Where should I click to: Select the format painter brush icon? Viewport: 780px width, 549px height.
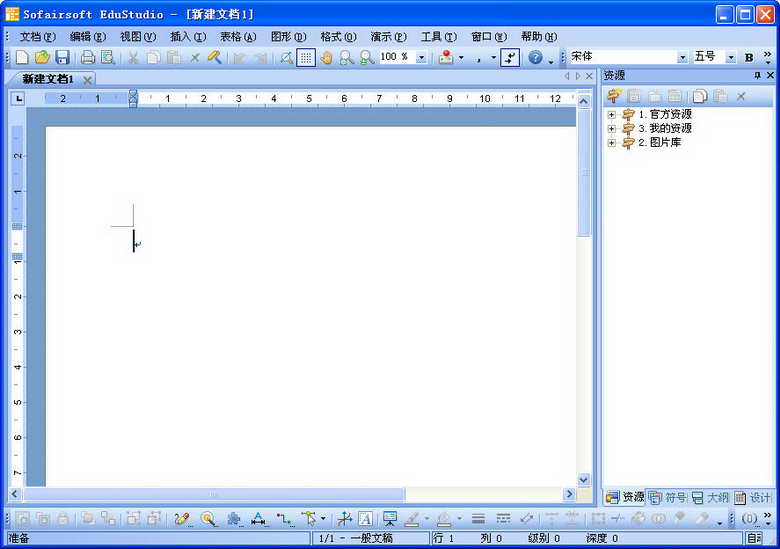[214, 57]
